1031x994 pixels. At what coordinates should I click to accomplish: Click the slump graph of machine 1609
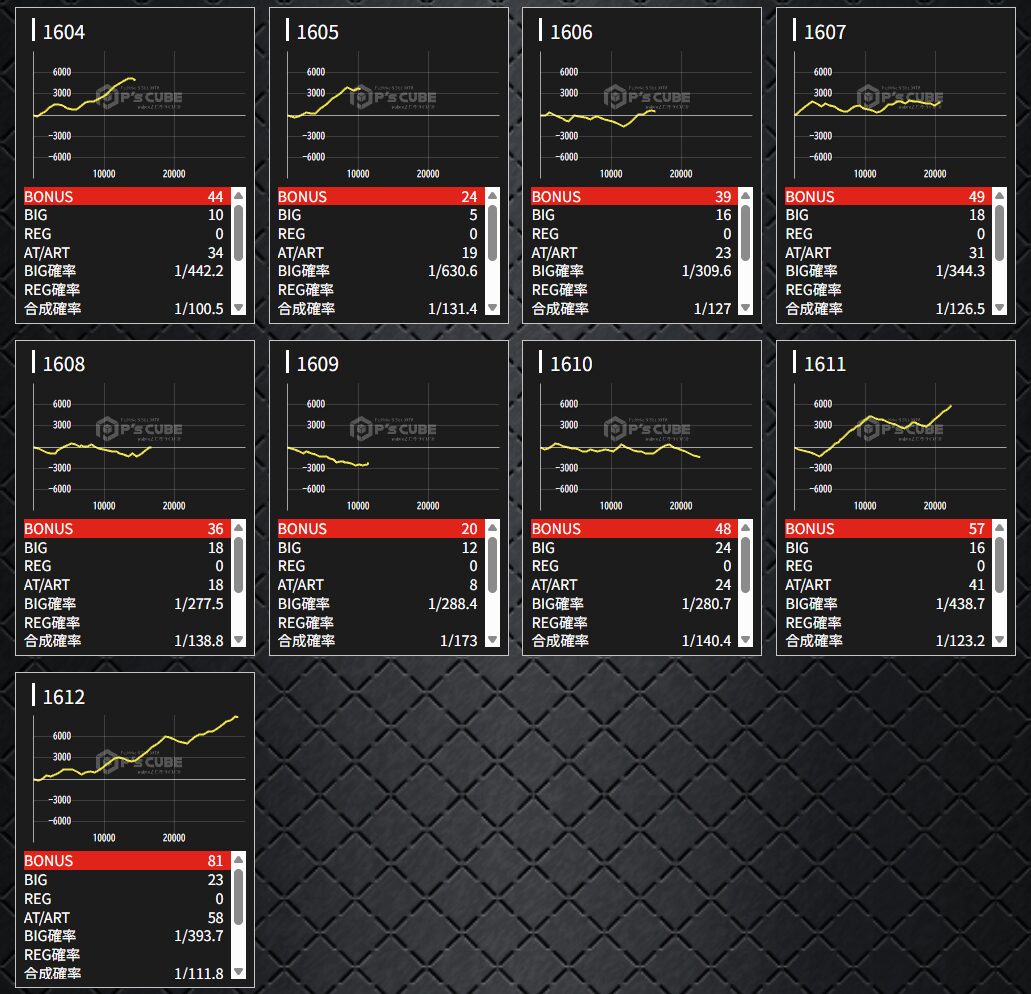coord(393,448)
